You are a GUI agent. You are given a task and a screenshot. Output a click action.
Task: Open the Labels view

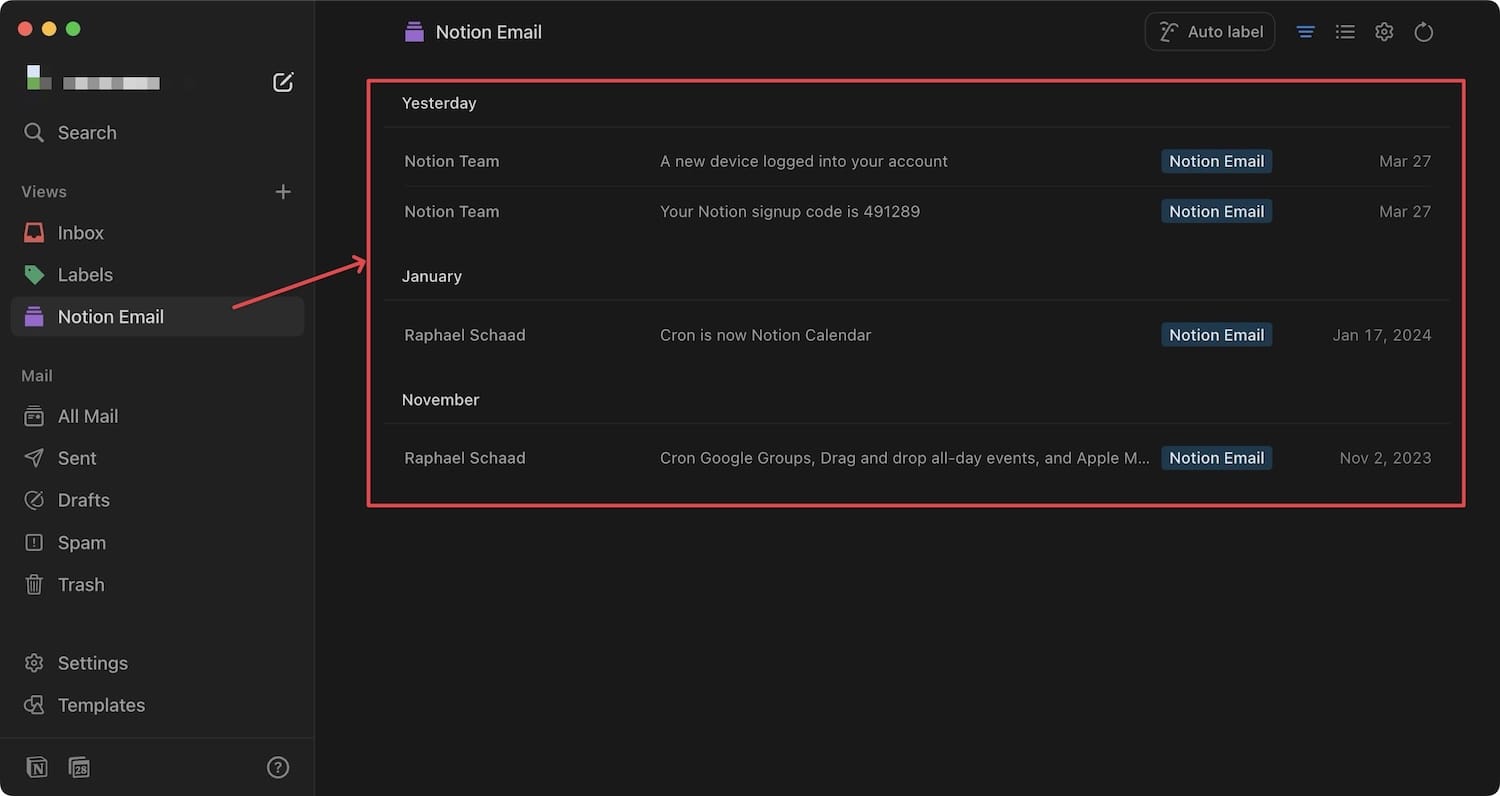[x=157, y=275]
